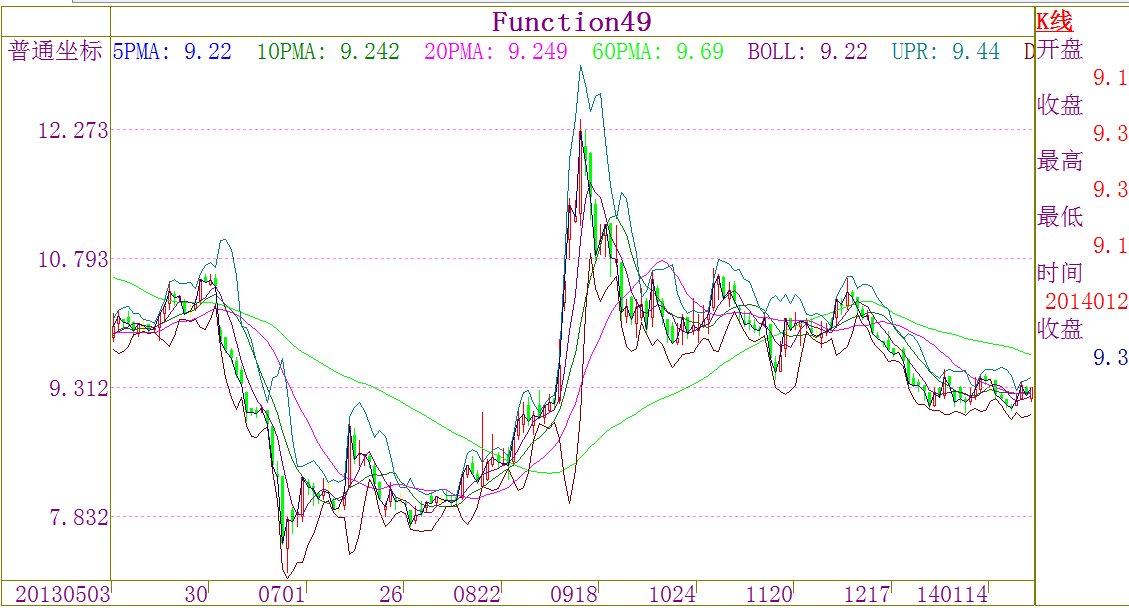
Task: Select the 5PMA moving average label
Action: (172, 52)
